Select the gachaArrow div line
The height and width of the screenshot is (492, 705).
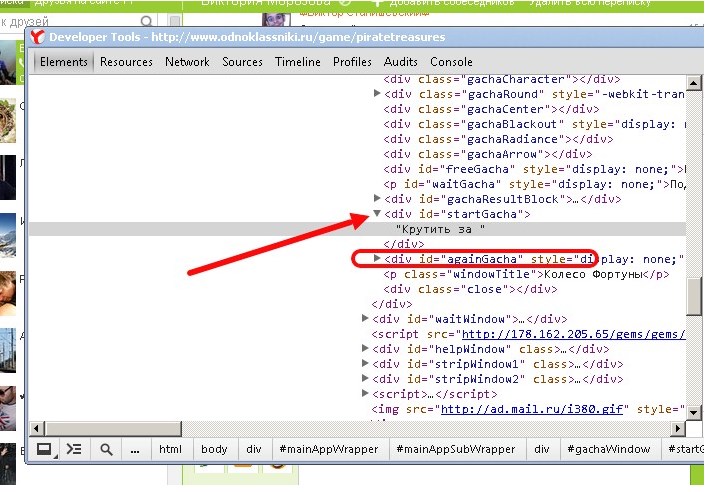point(487,154)
